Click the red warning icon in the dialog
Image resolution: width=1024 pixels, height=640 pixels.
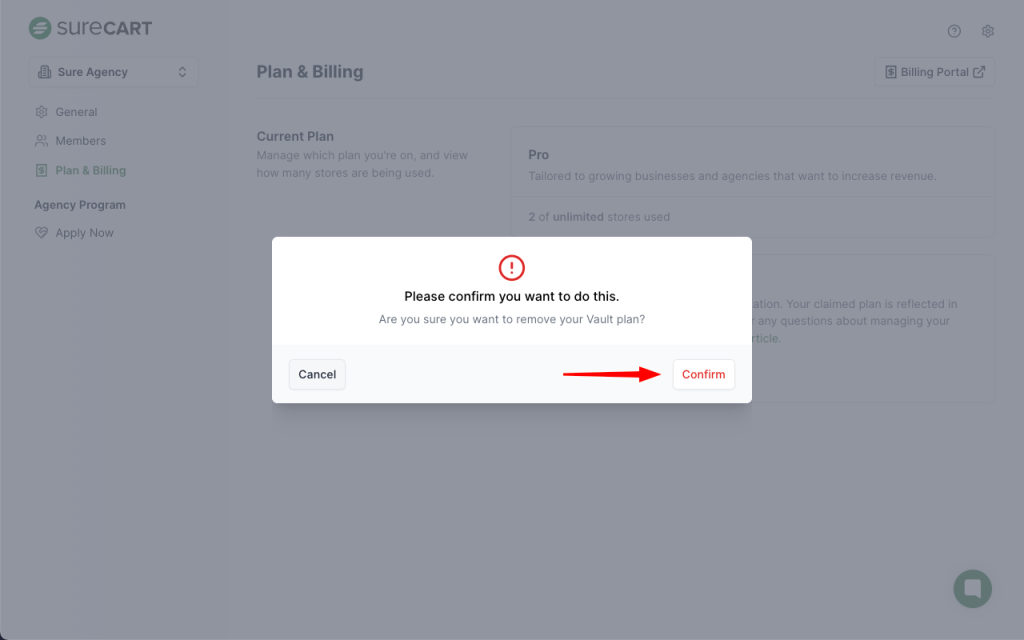tap(512, 267)
